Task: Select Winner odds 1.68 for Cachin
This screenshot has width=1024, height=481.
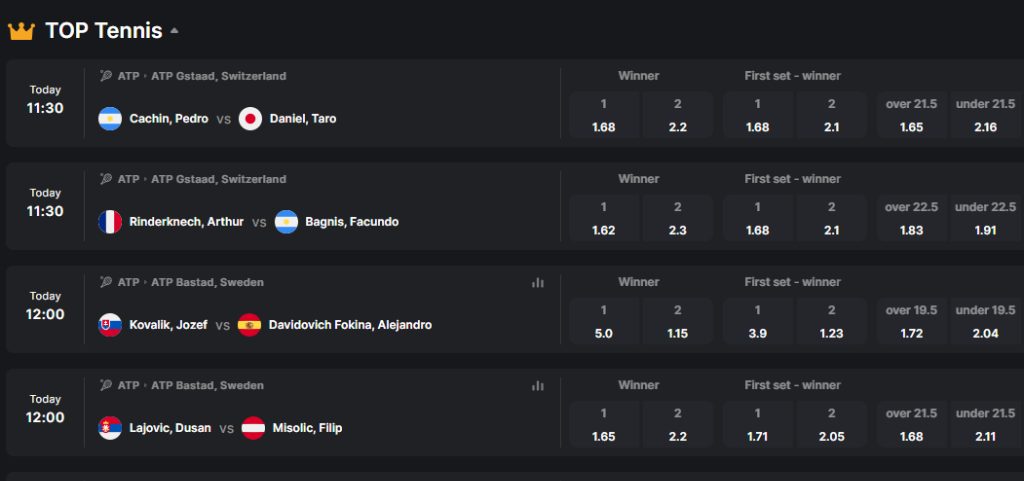Action: pos(603,116)
